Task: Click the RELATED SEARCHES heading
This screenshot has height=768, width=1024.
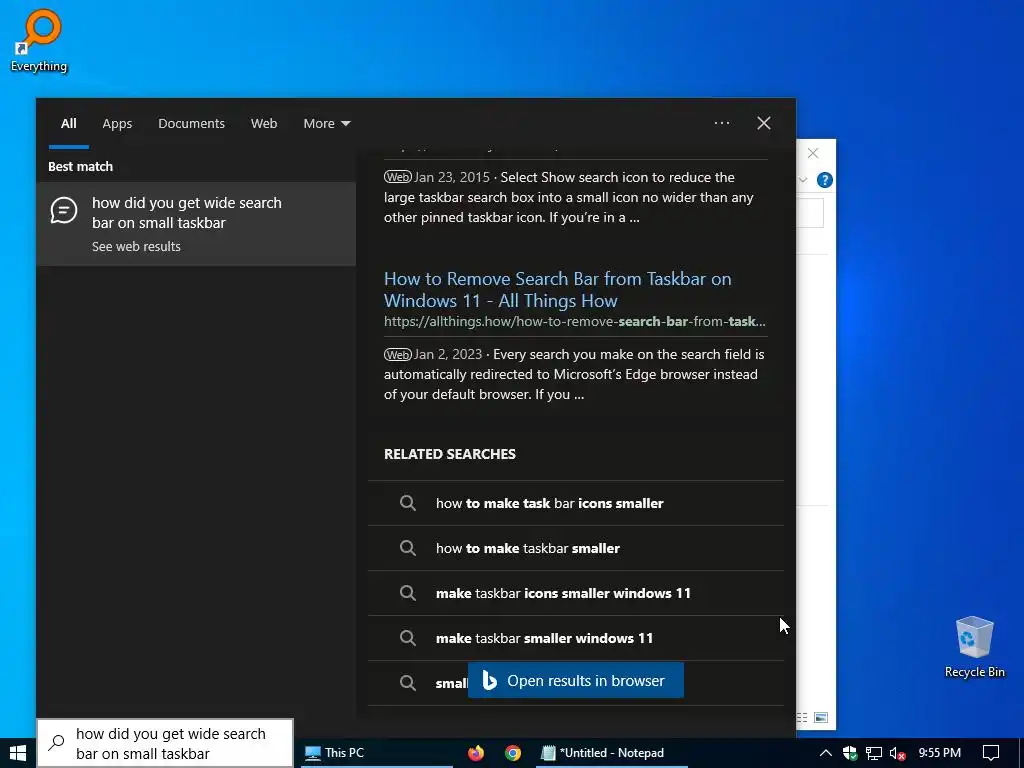Action: coord(450,455)
